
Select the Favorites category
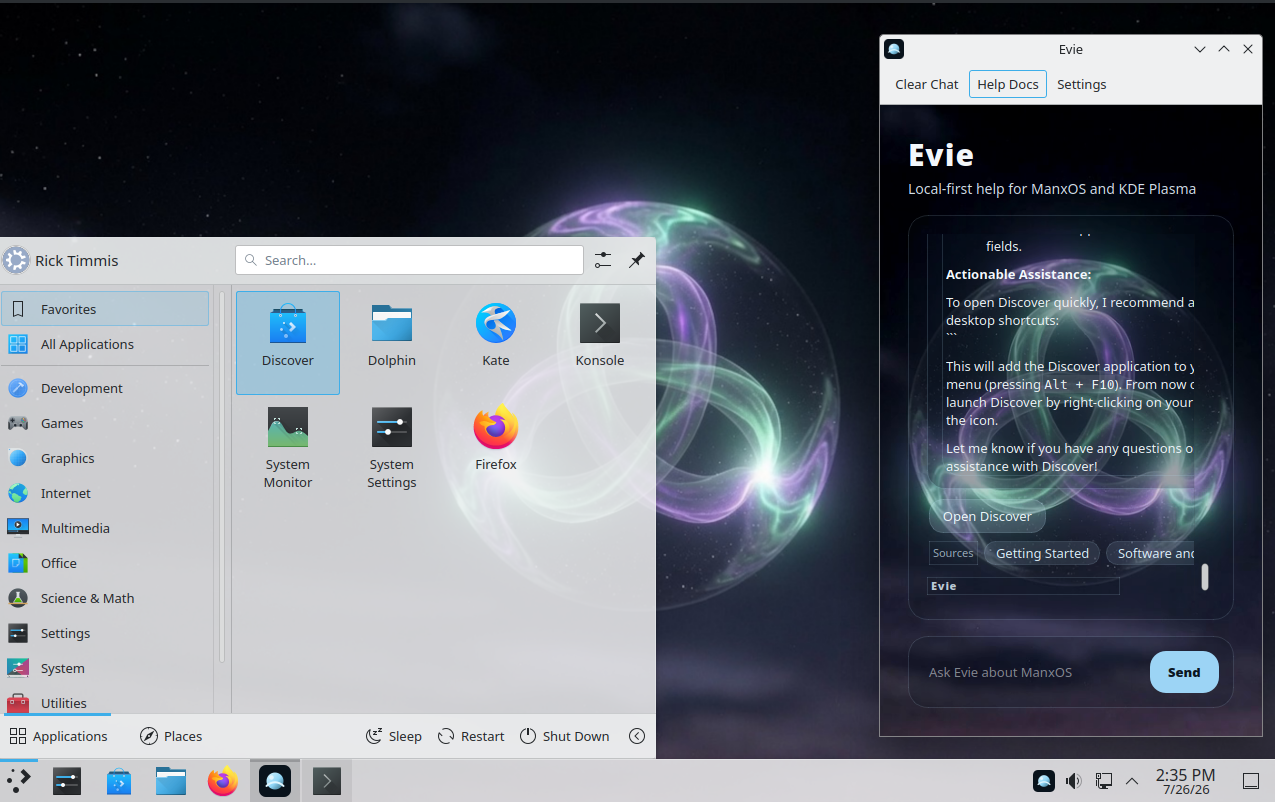point(105,309)
